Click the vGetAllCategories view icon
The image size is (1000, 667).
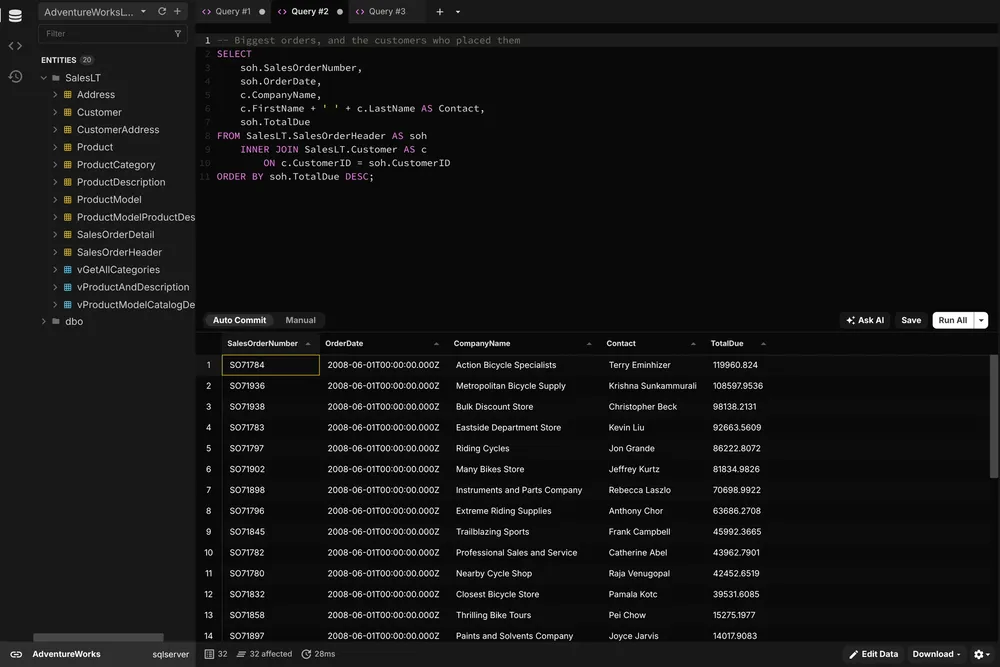pyautogui.click(x=68, y=270)
